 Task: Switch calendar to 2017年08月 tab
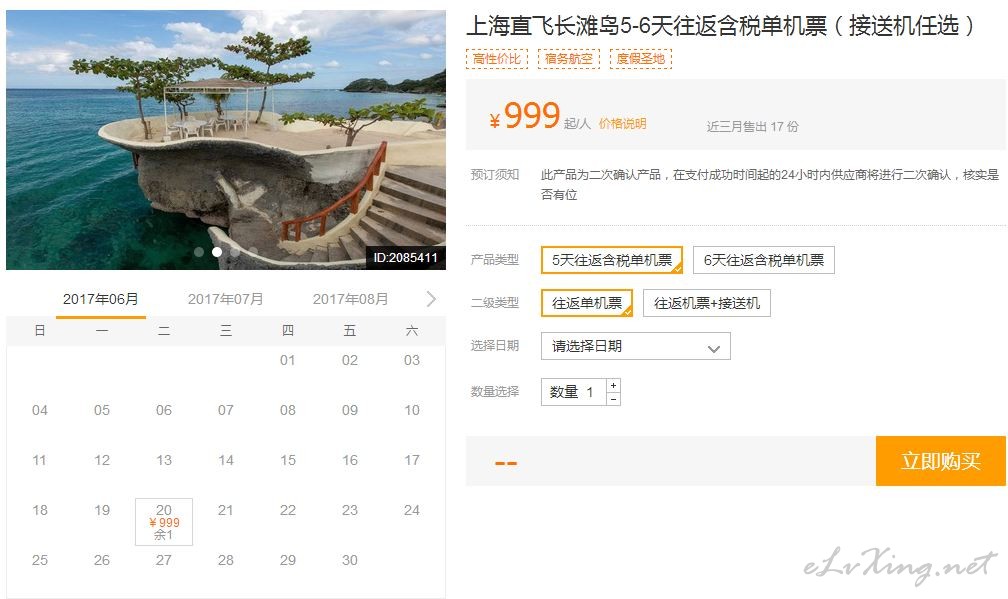(x=350, y=299)
